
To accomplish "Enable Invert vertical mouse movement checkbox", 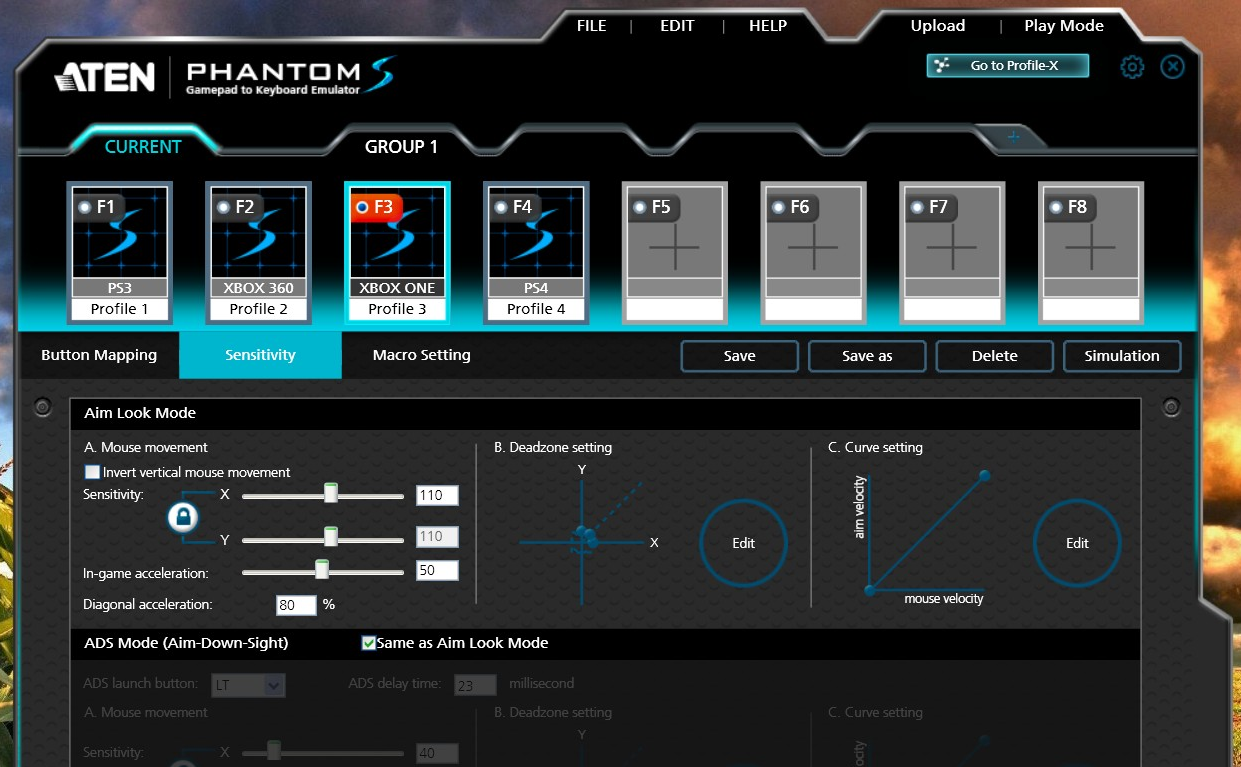I will coord(92,472).
